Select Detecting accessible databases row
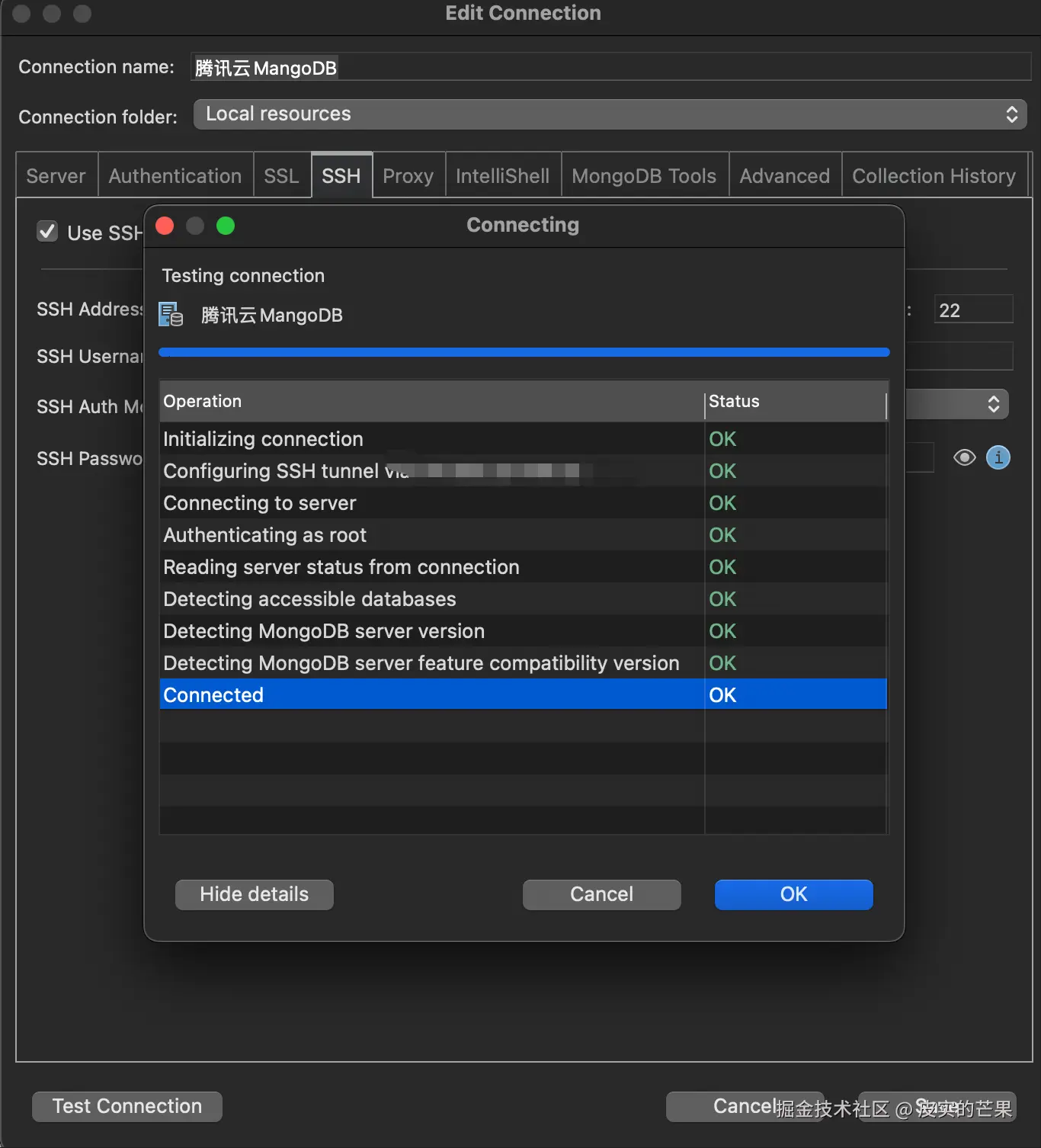The width and height of the screenshot is (1041, 1148). pos(524,599)
